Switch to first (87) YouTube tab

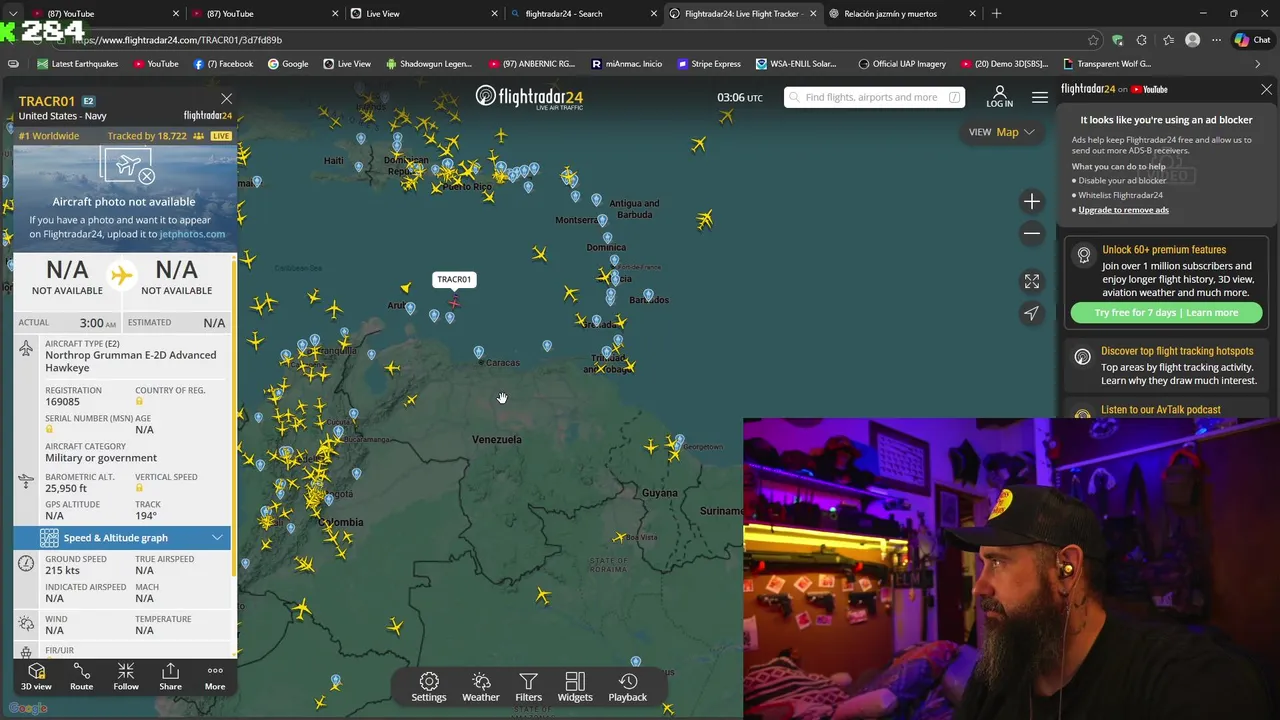(x=104, y=14)
